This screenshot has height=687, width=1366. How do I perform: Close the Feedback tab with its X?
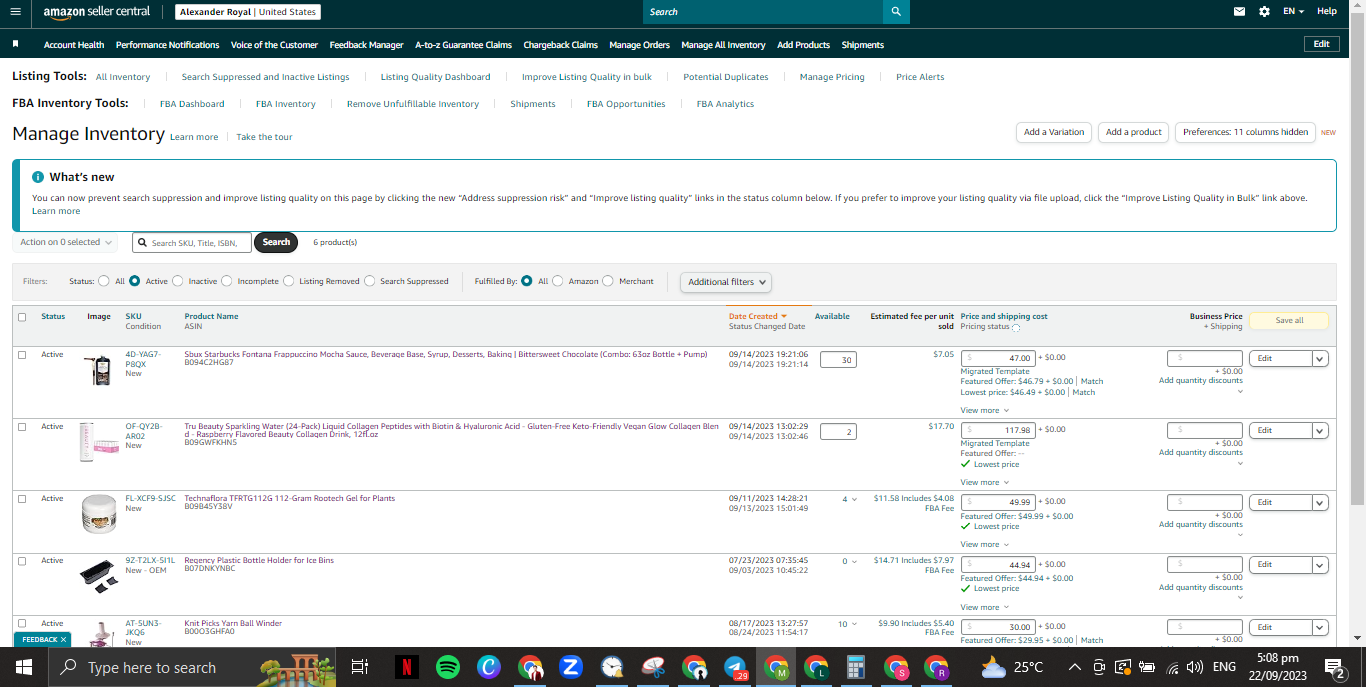[63, 640]
